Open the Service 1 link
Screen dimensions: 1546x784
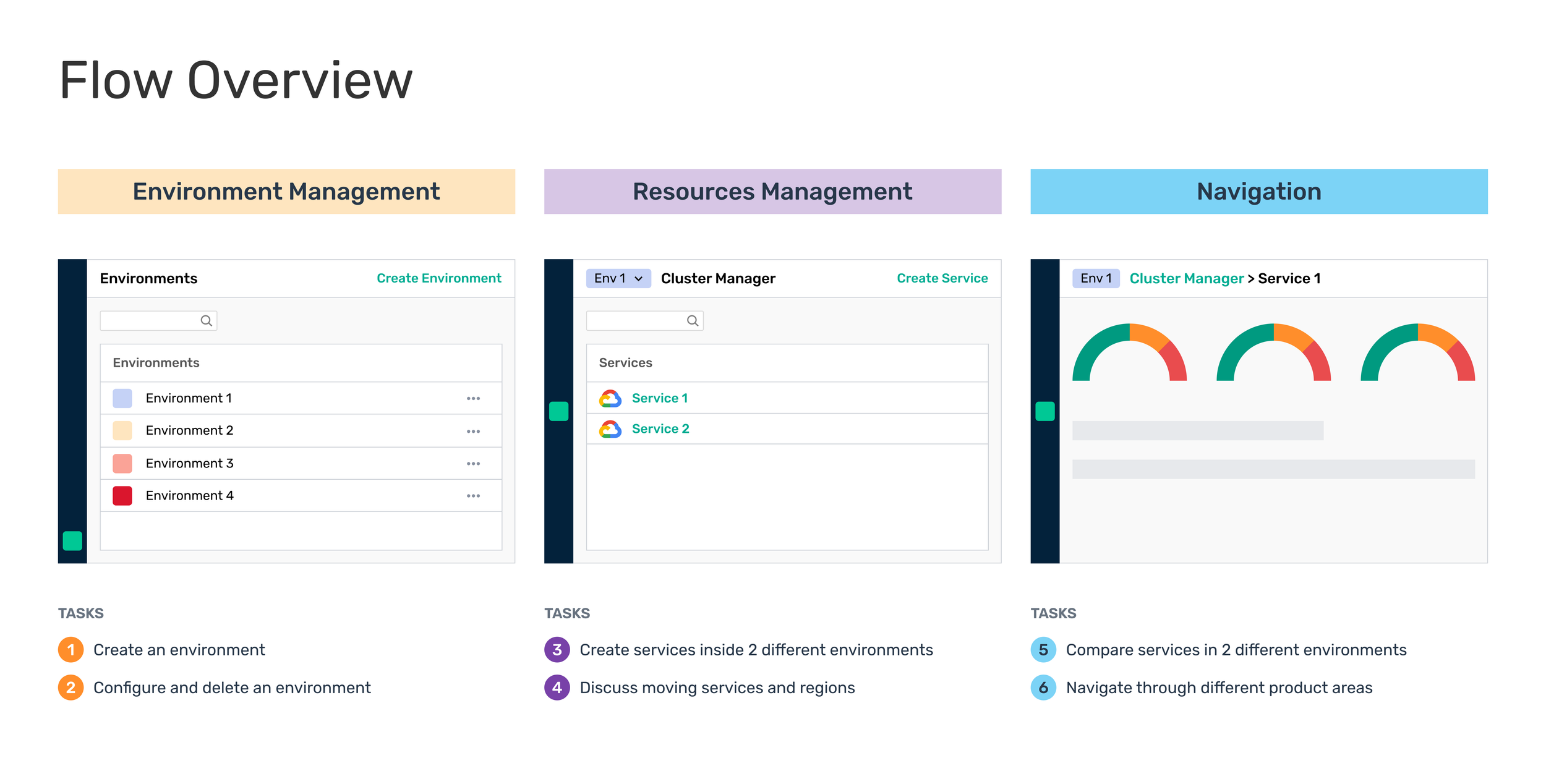[x=659, y=398]
